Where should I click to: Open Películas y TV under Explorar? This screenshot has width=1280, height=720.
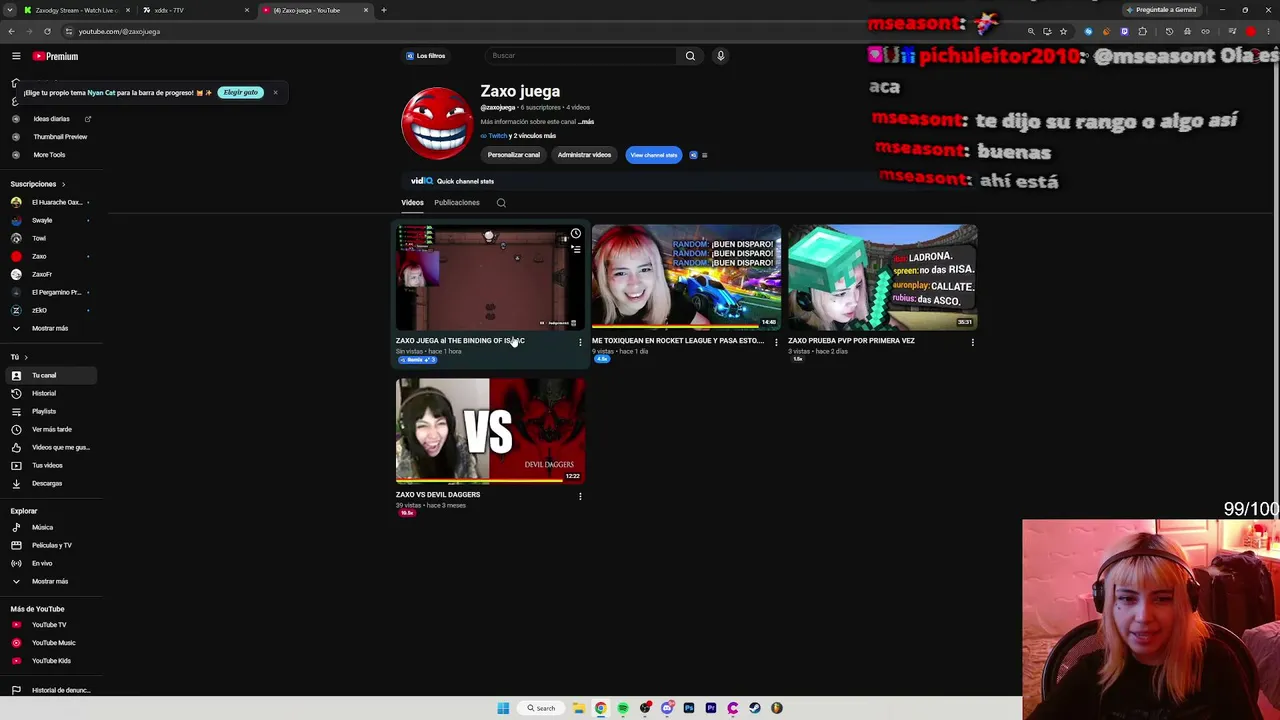pyautogui.click(x=50, y=545)
